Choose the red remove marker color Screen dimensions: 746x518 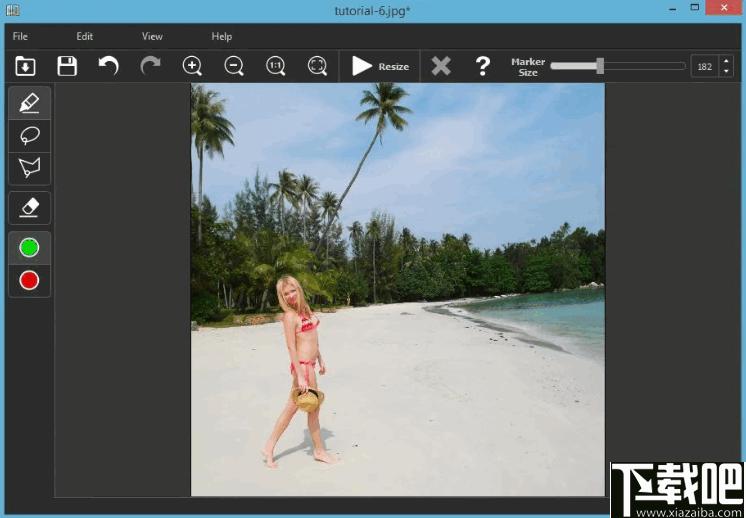pos(29,280)
